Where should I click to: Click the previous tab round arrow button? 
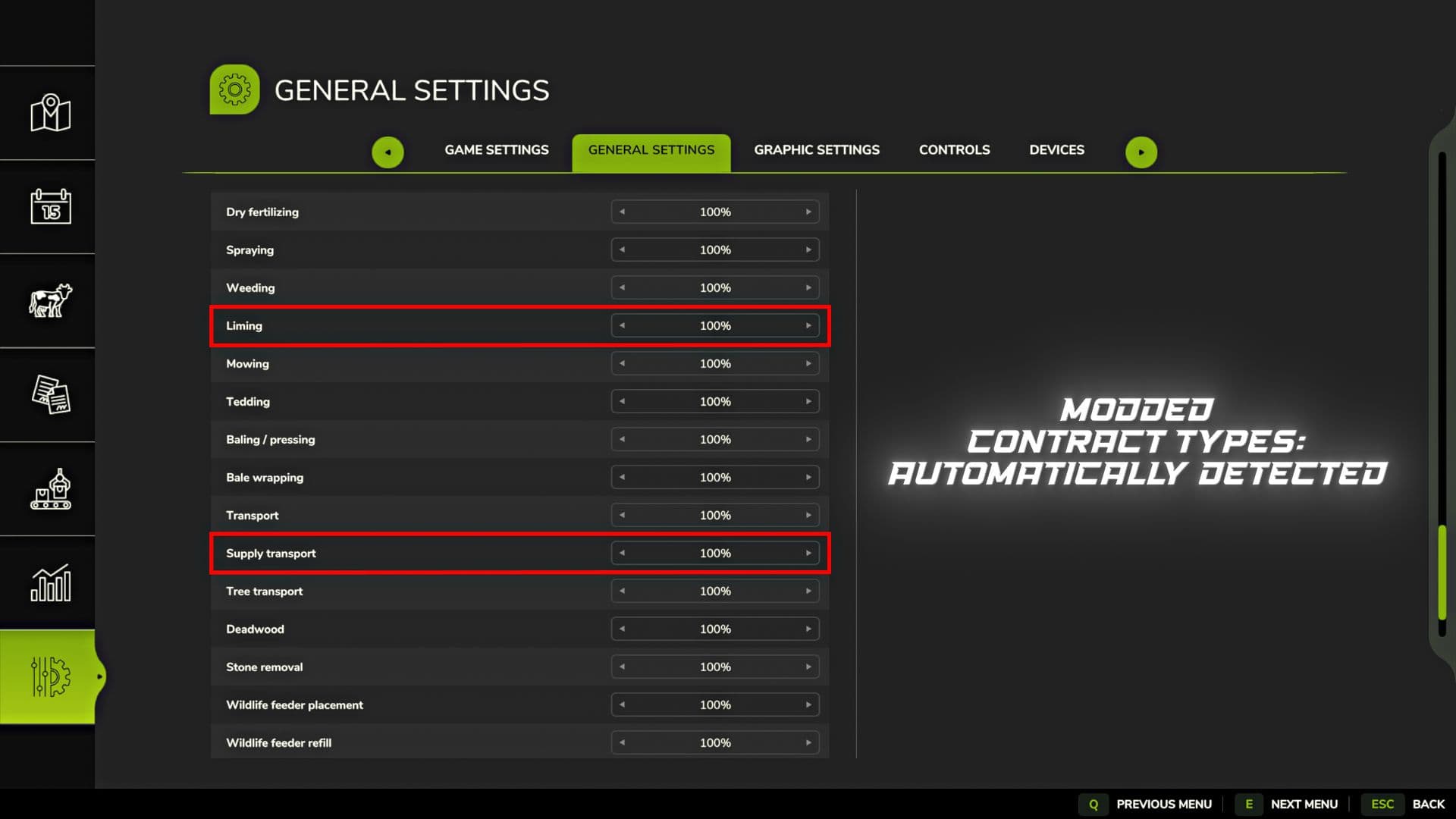pos(388,152)
